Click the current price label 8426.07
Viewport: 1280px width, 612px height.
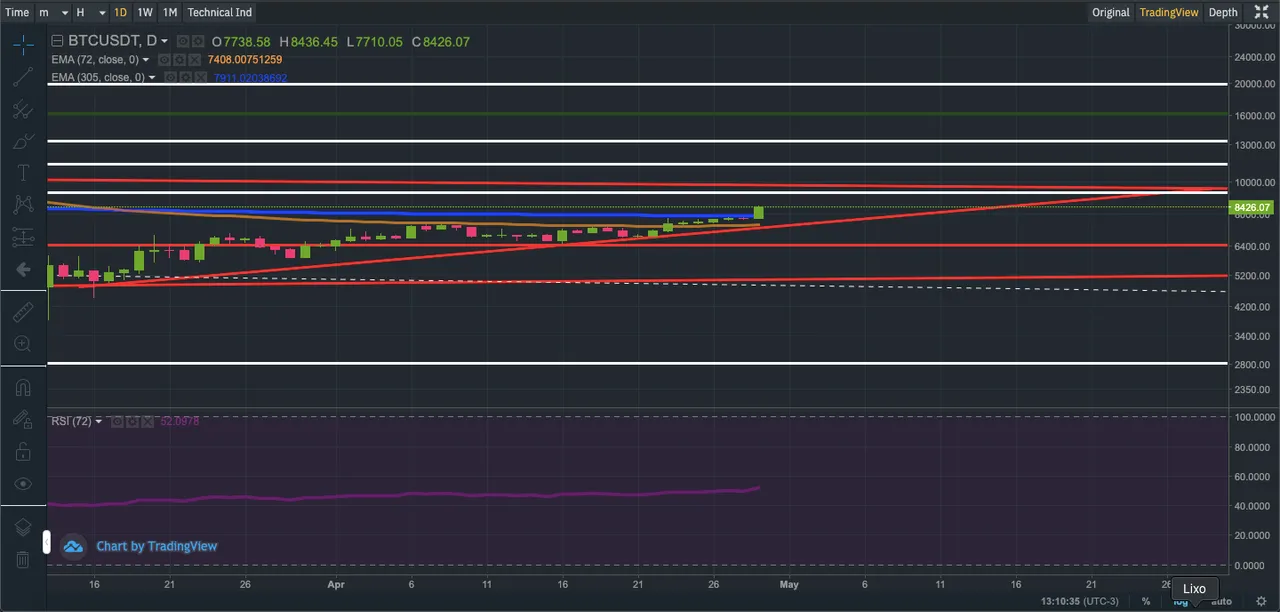pyautogui.click(x=1251, y=208)
